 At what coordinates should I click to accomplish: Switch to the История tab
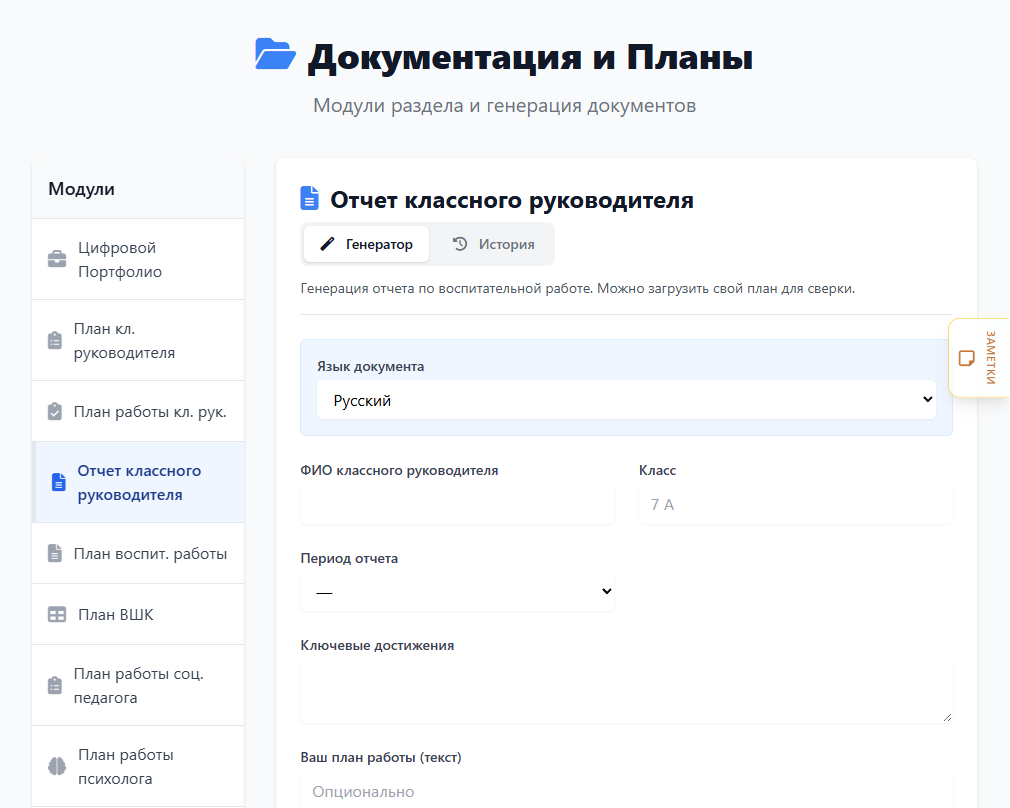[x=493, y=244]
